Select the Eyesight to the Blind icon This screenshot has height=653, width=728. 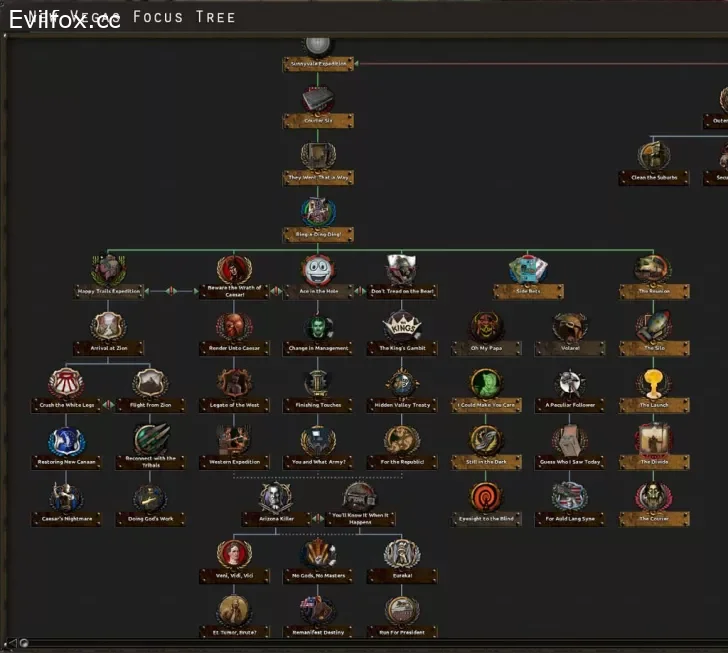click(x=486, y=497)
